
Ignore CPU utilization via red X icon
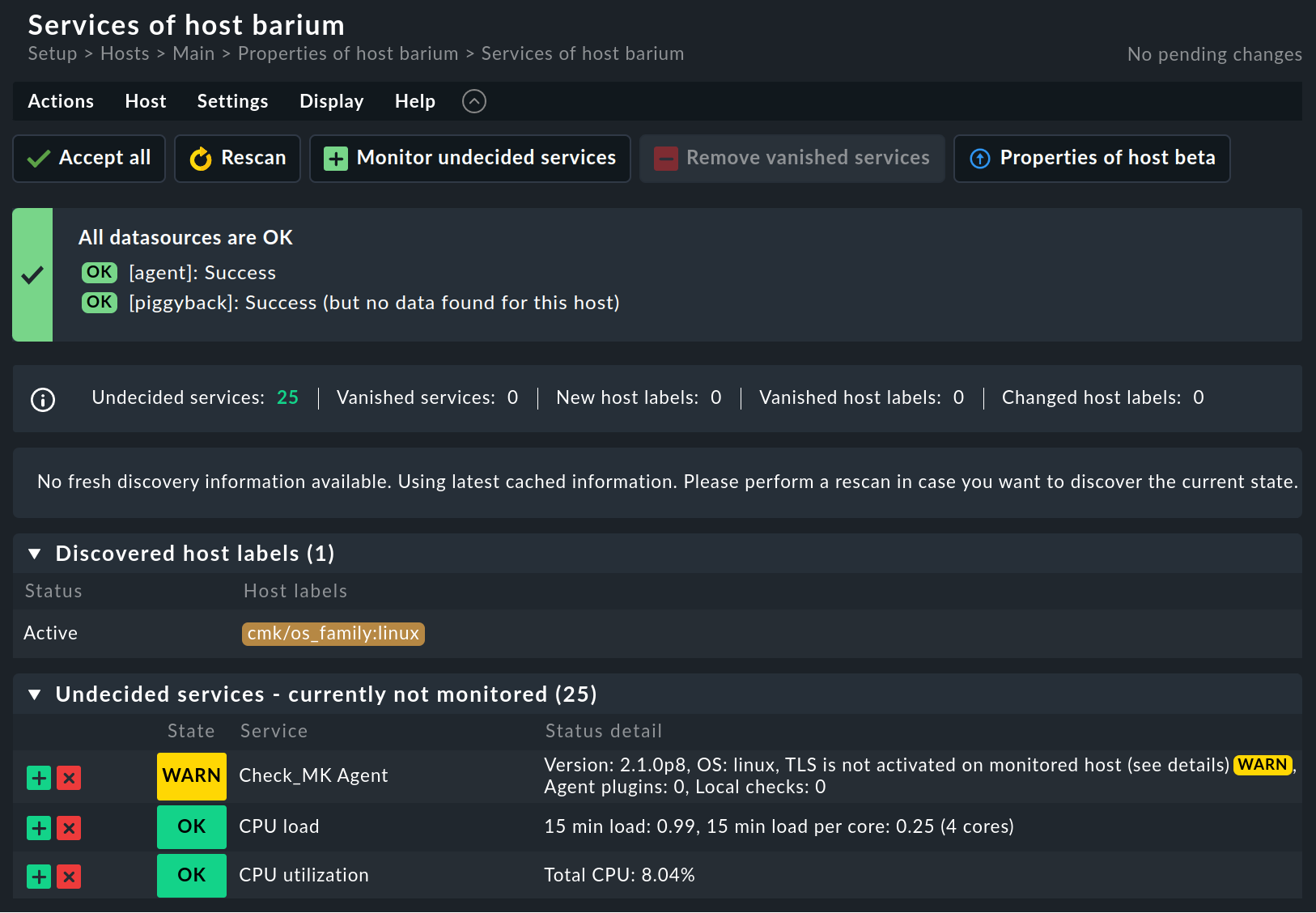pyautogui.click(x=69, y=877)
